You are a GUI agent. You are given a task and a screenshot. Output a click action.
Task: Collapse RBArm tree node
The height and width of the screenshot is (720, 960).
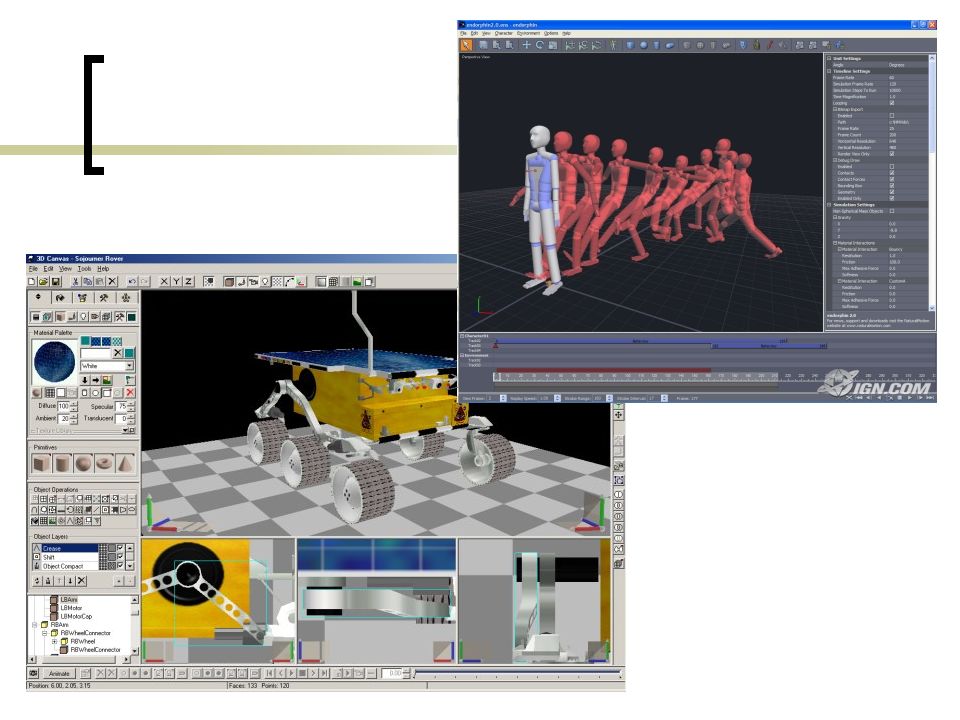[x=34, y=624]
